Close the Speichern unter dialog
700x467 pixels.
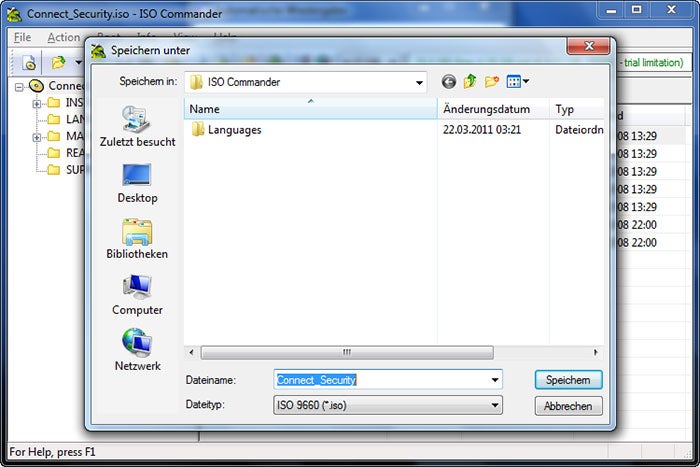pos(588,46)
